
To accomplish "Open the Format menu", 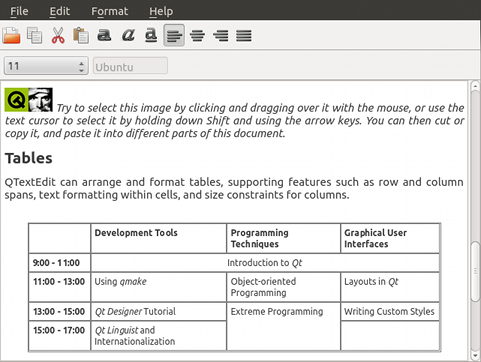I will (110, 11).
